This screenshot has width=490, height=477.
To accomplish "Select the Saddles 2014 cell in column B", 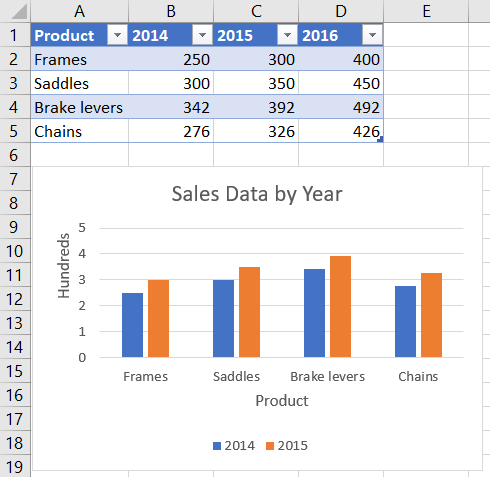I will click(171, 83).
